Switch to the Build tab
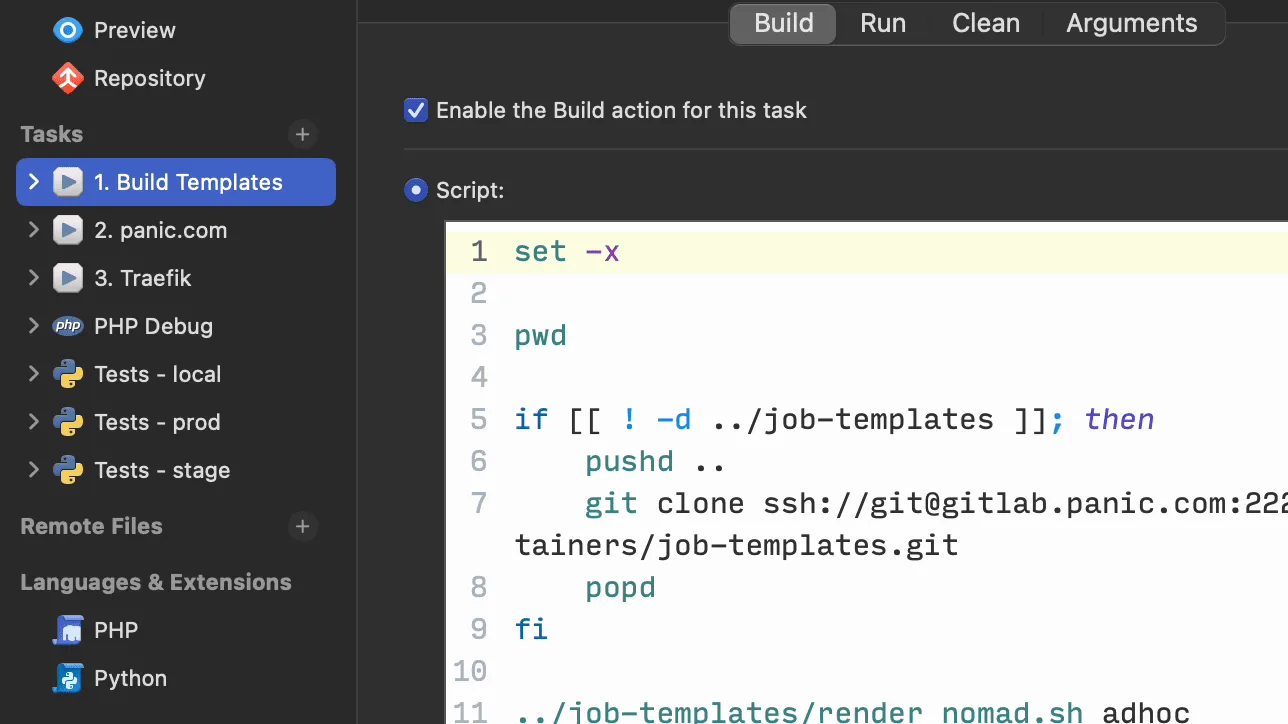 coord(783,23)
